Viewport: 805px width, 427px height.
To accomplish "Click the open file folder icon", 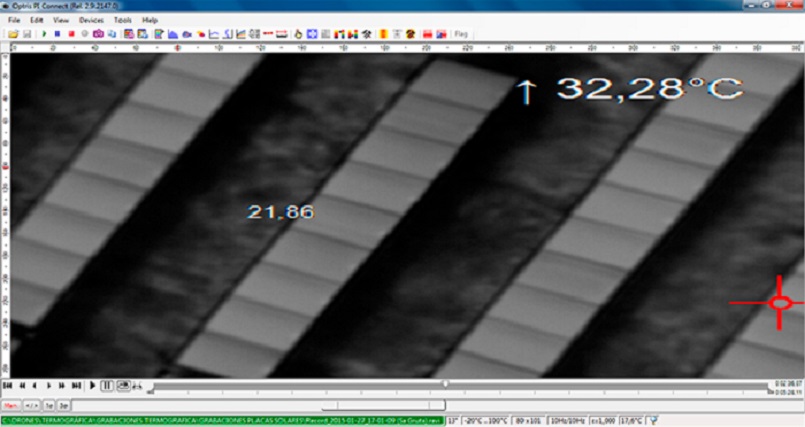I will [13, 34].
